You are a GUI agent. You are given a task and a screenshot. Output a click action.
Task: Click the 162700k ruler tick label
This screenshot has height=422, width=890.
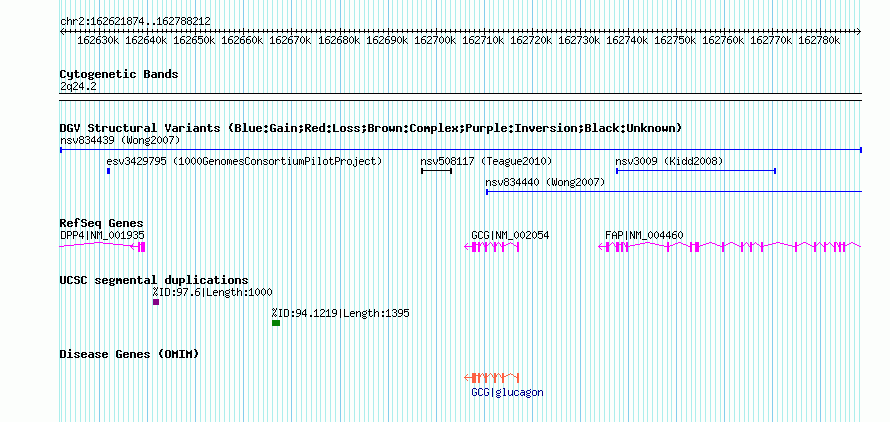click(435, 41)
